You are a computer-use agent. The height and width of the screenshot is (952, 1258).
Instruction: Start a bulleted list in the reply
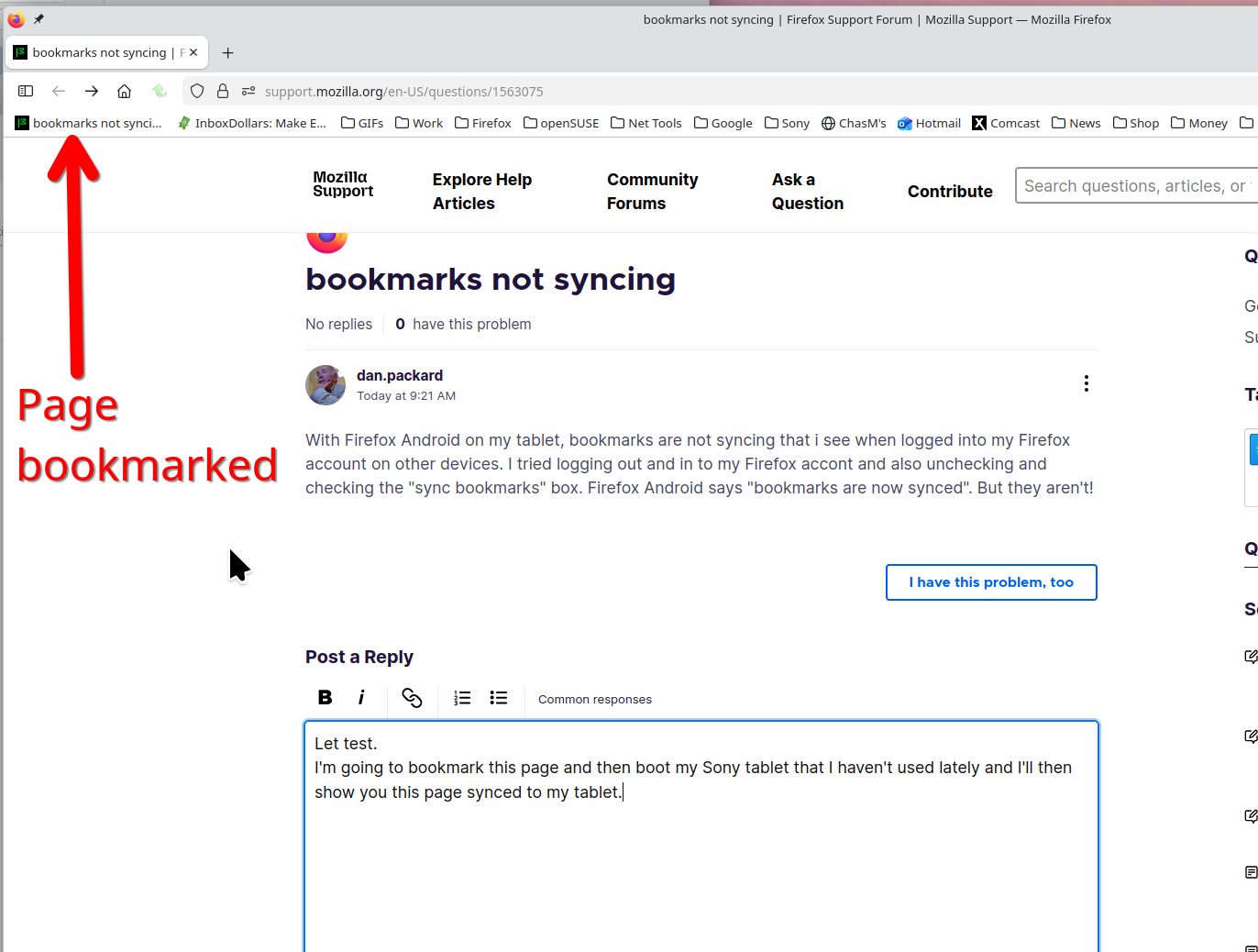pyautogui.click(x=499, y=698)
